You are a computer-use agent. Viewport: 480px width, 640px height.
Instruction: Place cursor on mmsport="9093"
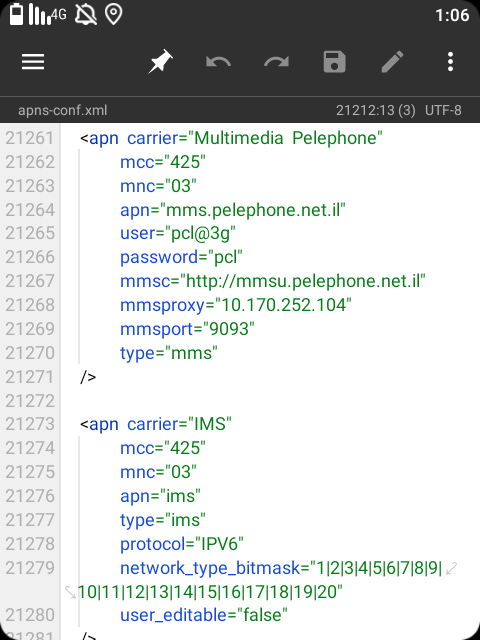point(187,329)
